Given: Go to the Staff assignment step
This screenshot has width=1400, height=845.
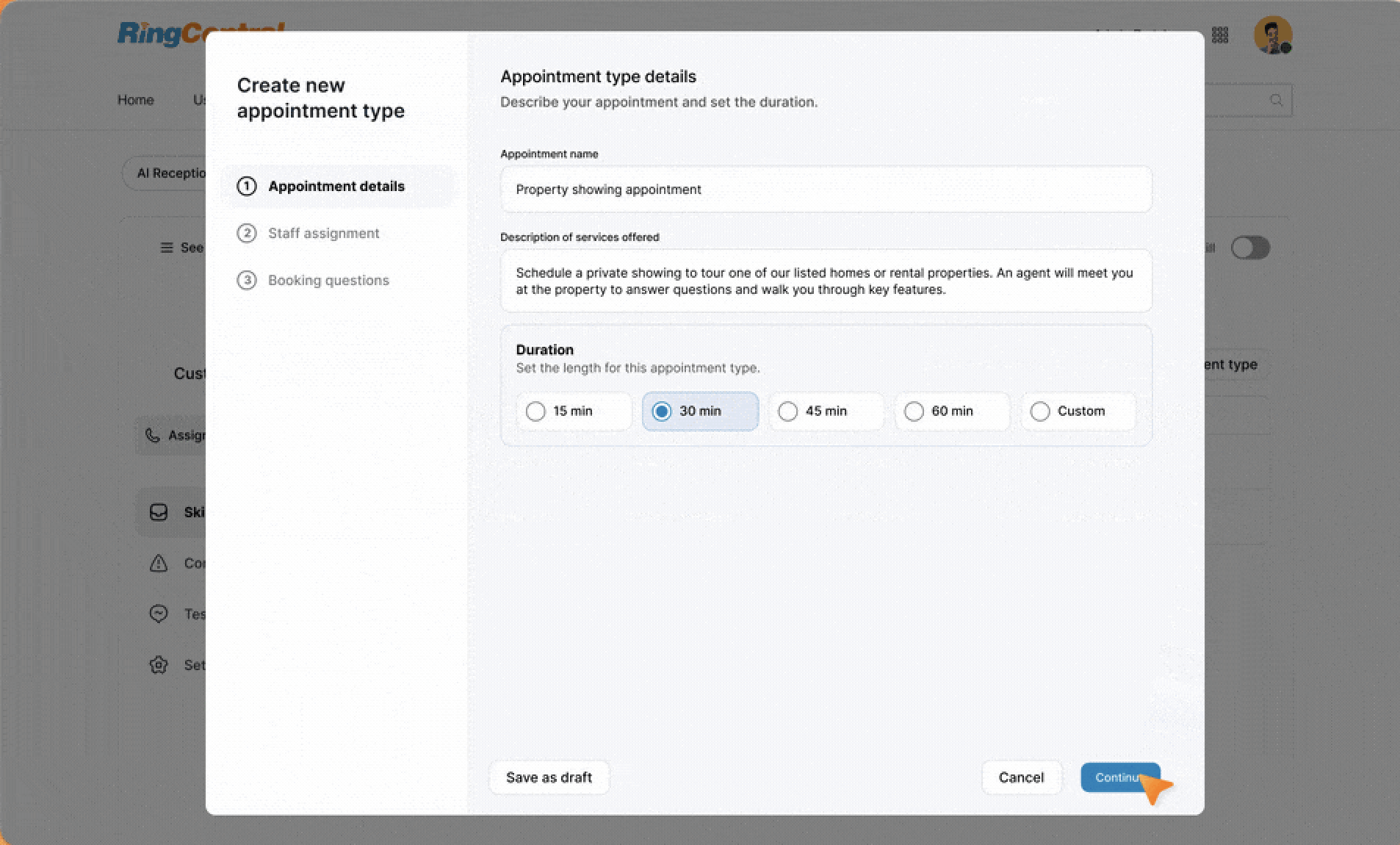Looking at the screenshot, I should coord(324,234).
